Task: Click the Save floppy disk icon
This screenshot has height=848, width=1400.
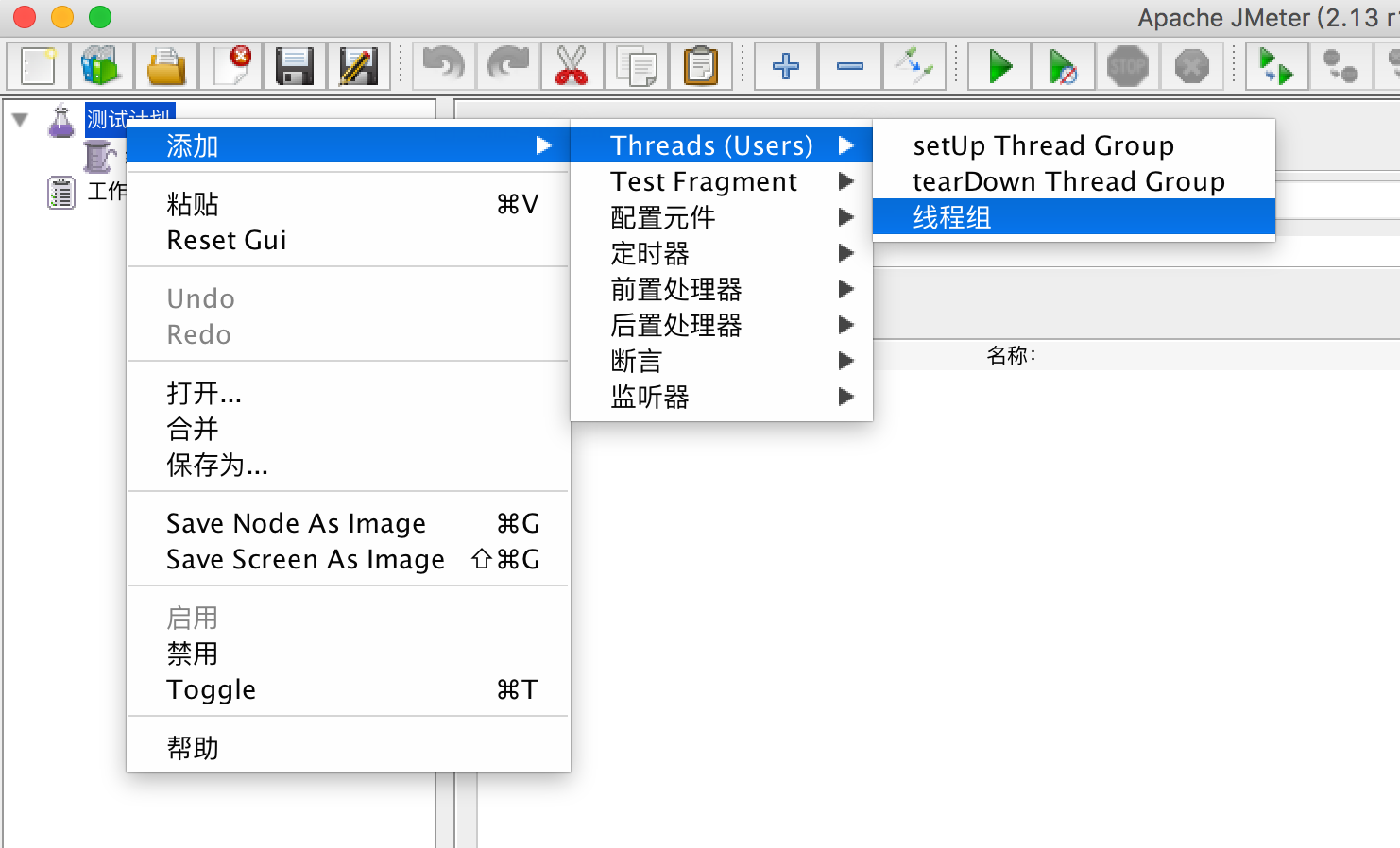Action: pyautogui.click(x=295, y=67)
